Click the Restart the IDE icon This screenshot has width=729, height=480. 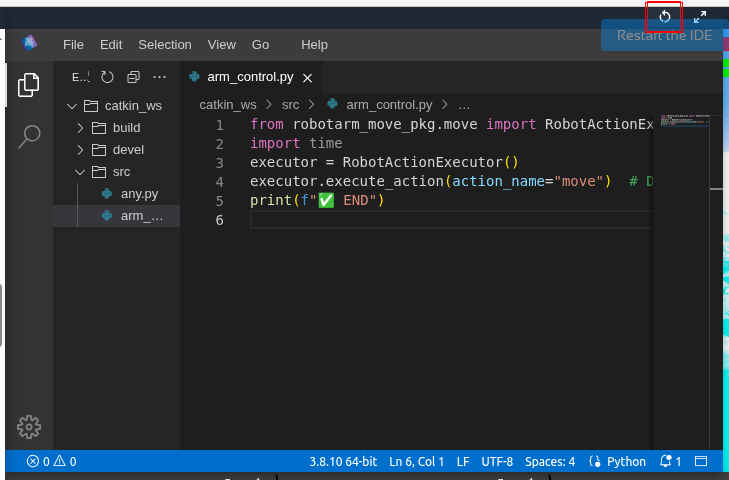point(664,17)
